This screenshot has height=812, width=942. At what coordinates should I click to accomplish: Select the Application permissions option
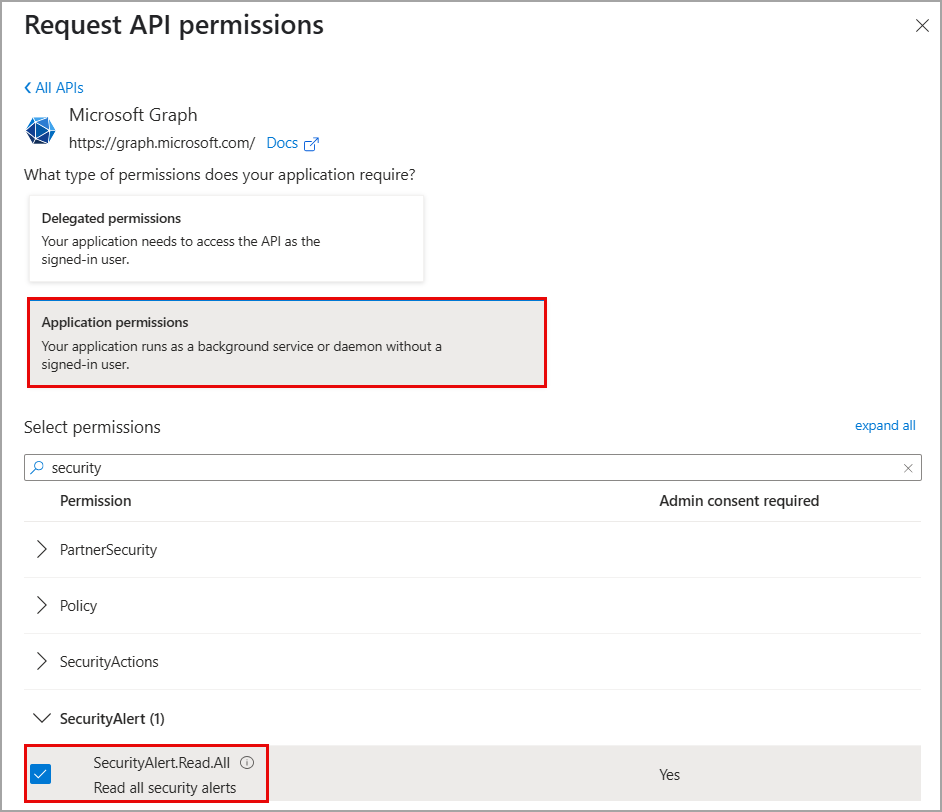pos(286,342)
